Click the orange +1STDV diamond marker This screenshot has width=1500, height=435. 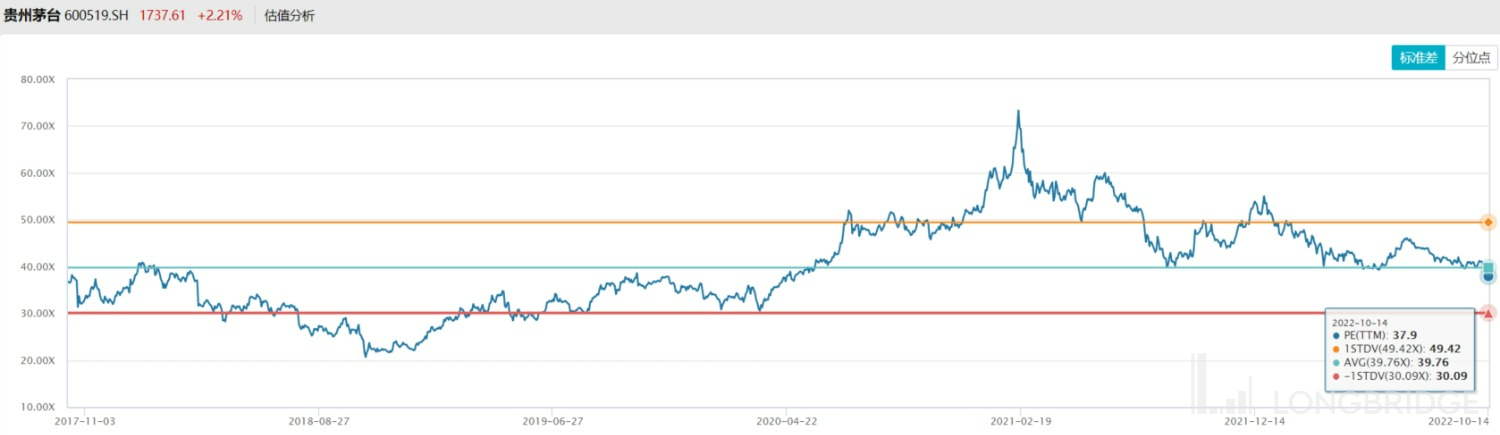(x=1488, y=222)
